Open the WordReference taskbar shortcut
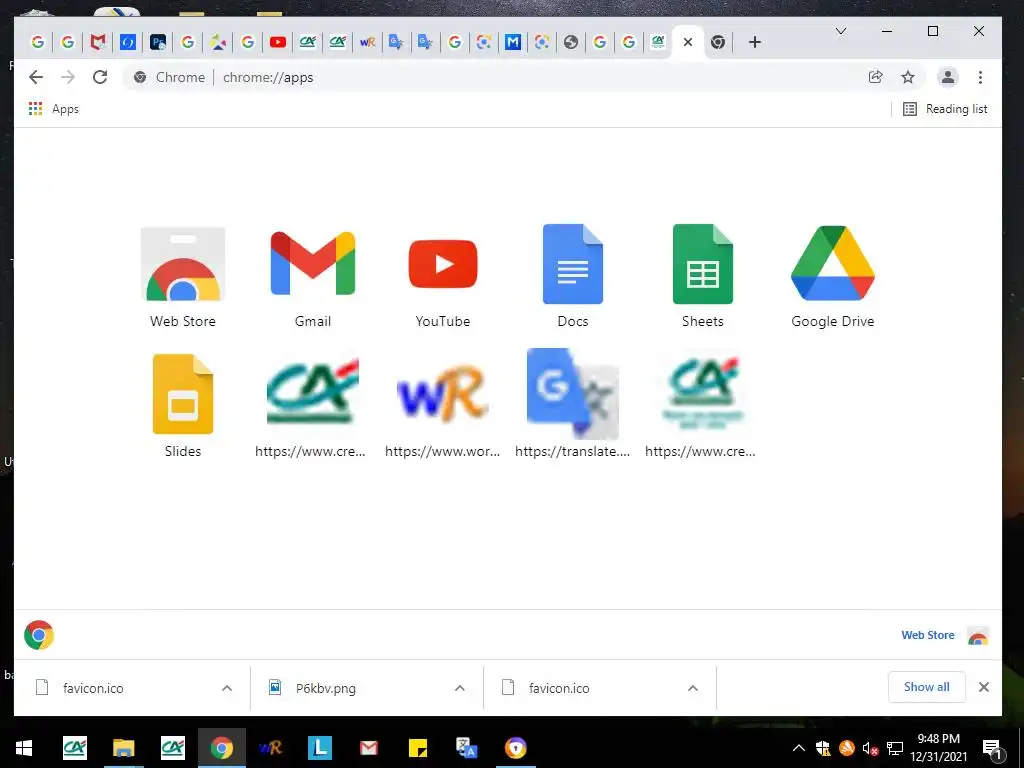 coord(270,748)
